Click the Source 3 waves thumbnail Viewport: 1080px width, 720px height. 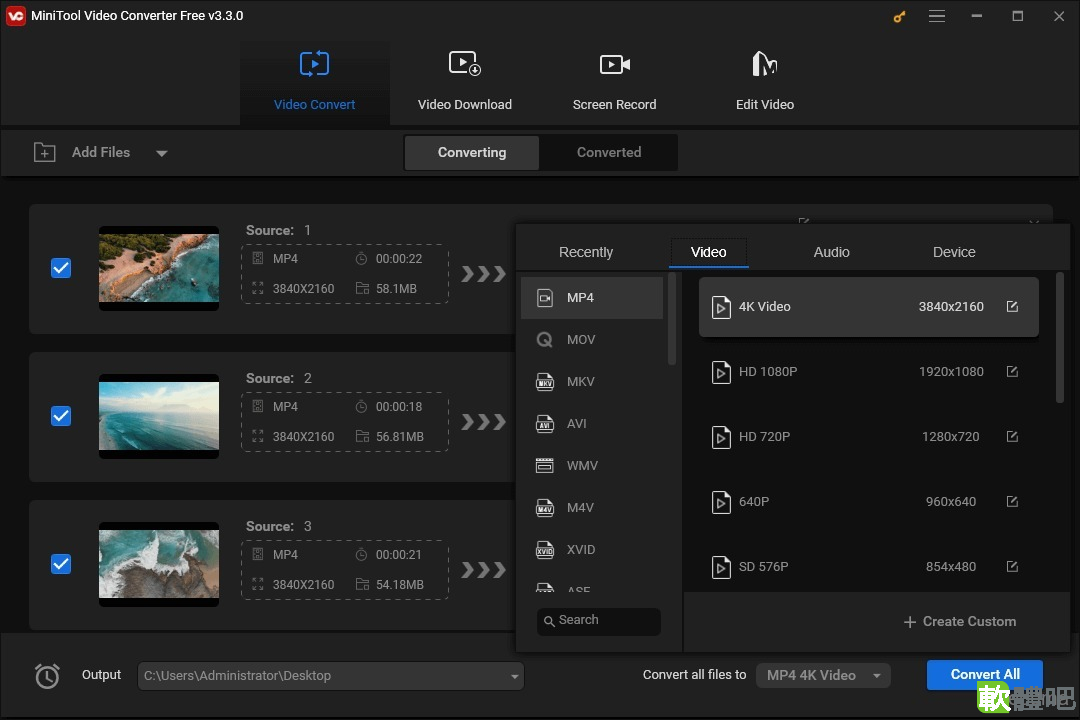pos(159,564)
